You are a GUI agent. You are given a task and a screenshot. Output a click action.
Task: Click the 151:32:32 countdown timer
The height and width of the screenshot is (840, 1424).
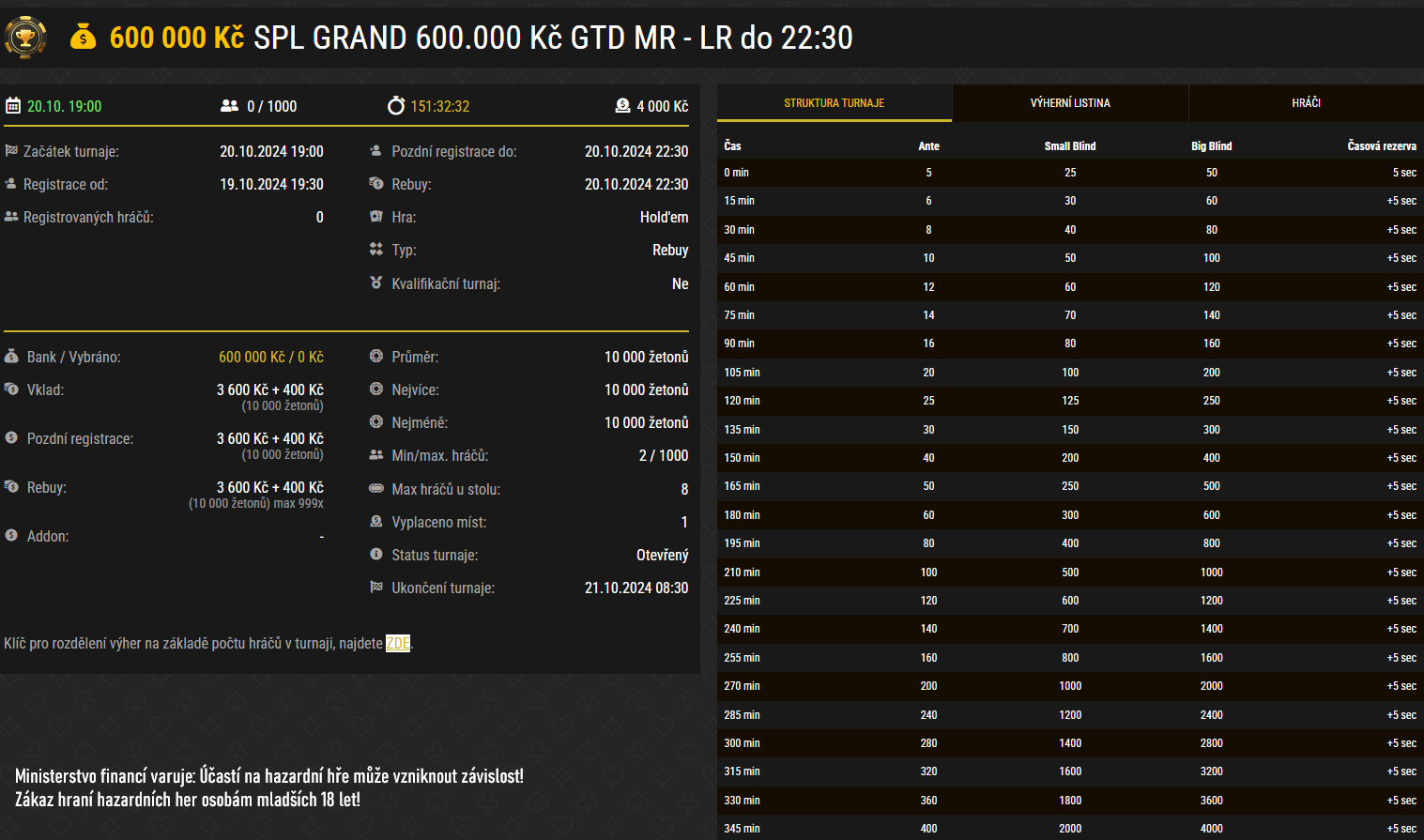pyautogui.click(x=440, y=106)
